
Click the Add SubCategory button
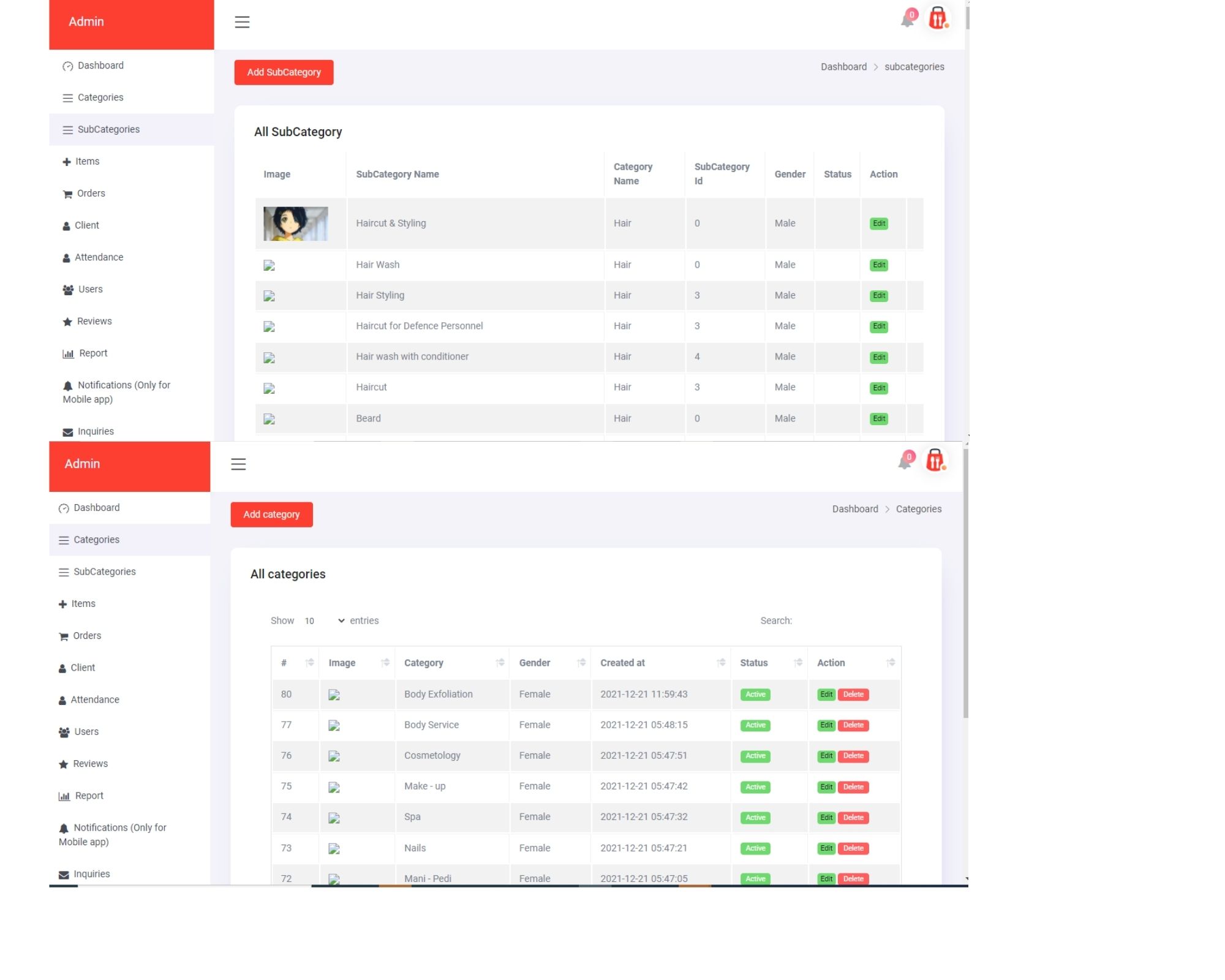(284, 72)
